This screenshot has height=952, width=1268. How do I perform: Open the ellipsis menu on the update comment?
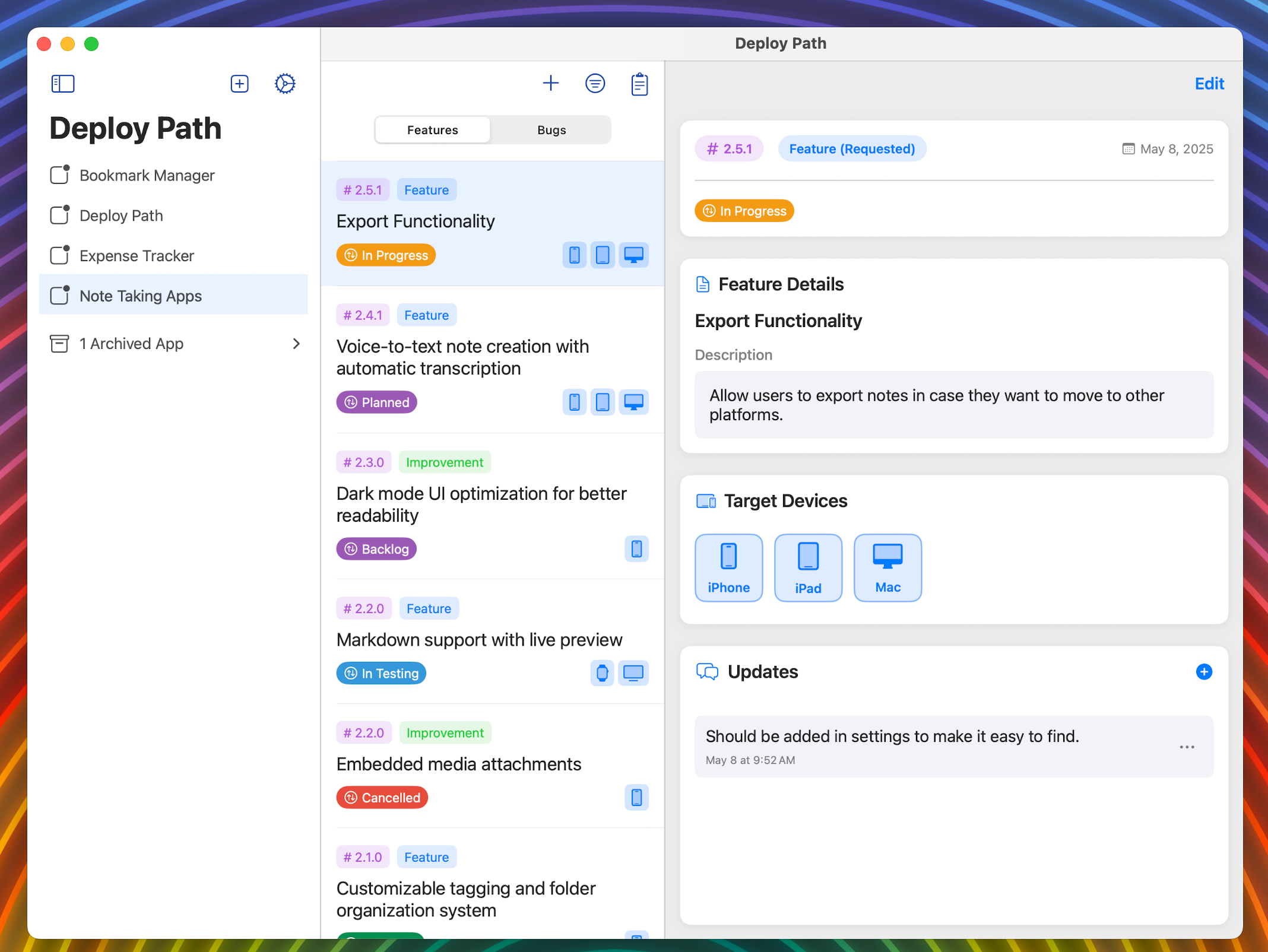tap(1187, 747)
